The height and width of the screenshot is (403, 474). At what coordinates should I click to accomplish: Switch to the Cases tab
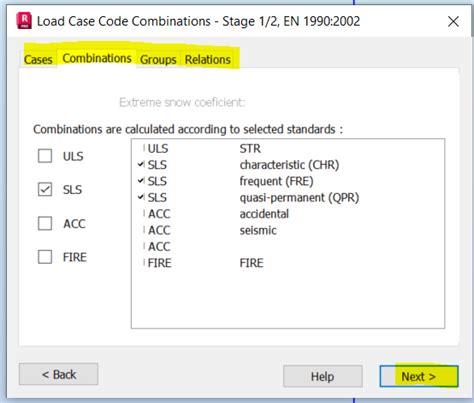click(38, 60)
